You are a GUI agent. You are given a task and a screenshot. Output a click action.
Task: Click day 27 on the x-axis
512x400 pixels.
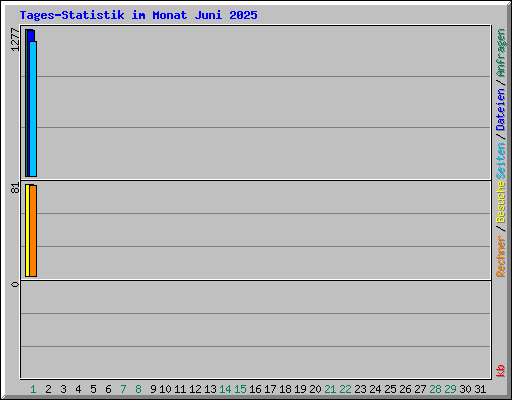(x=420, y=389)
